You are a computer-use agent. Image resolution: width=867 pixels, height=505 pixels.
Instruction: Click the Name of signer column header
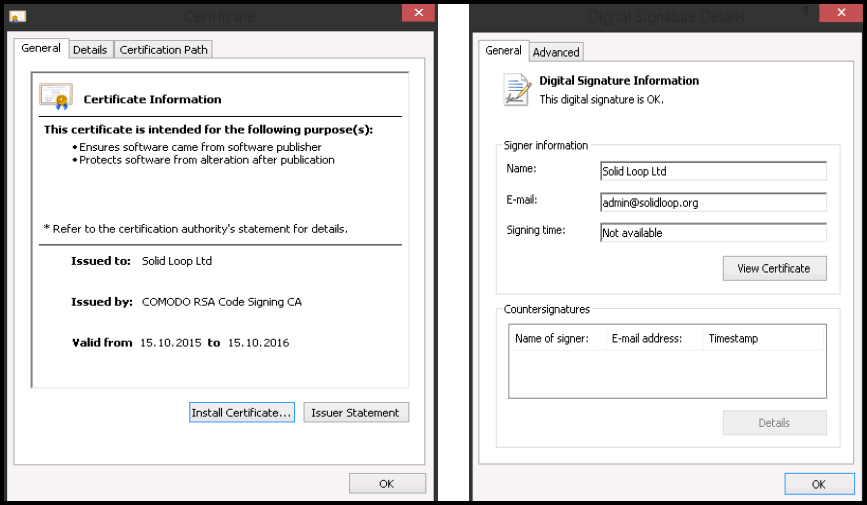tap(557, 338)
